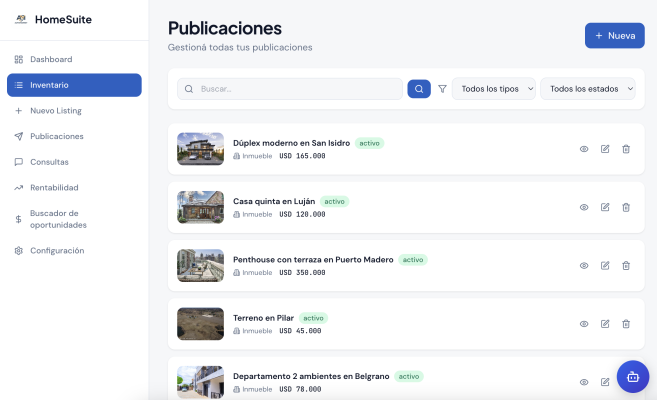657x400 pixels.
Task: Click the HomeSuite brand name
Action: click(63, 19)
